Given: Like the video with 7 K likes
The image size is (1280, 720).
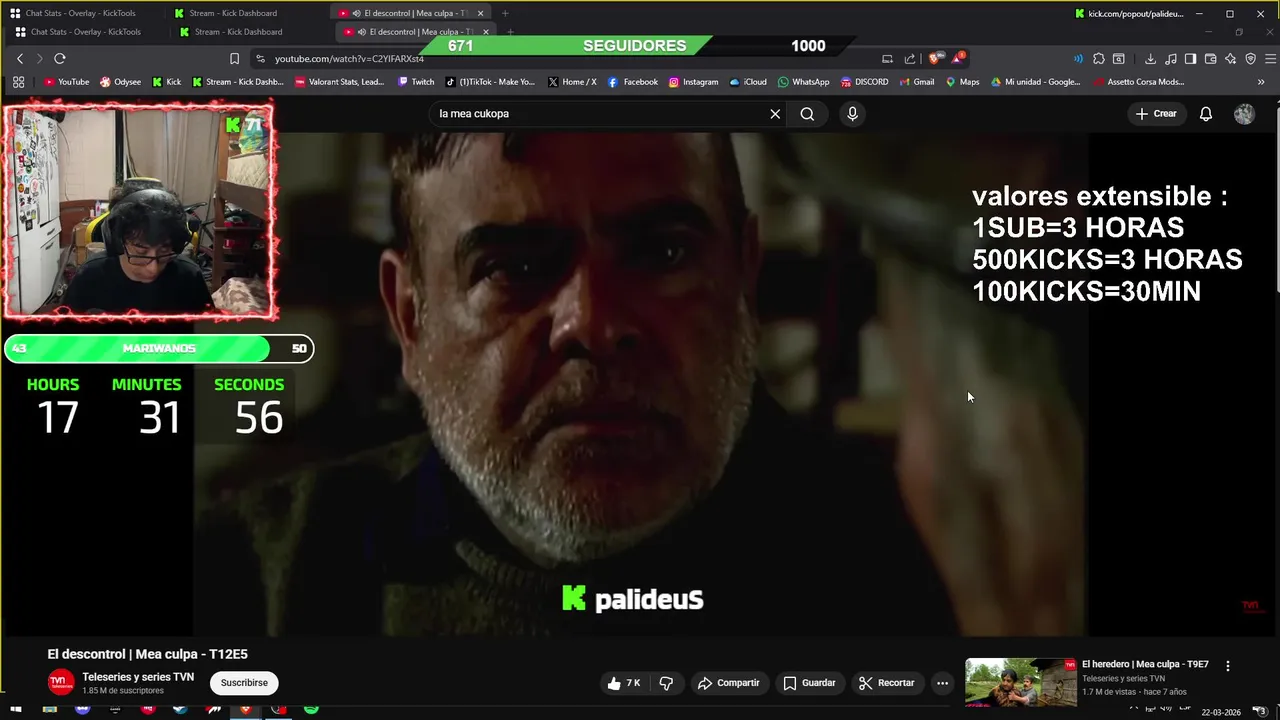Looking at the screenshot, I should (x=623, y=683).
